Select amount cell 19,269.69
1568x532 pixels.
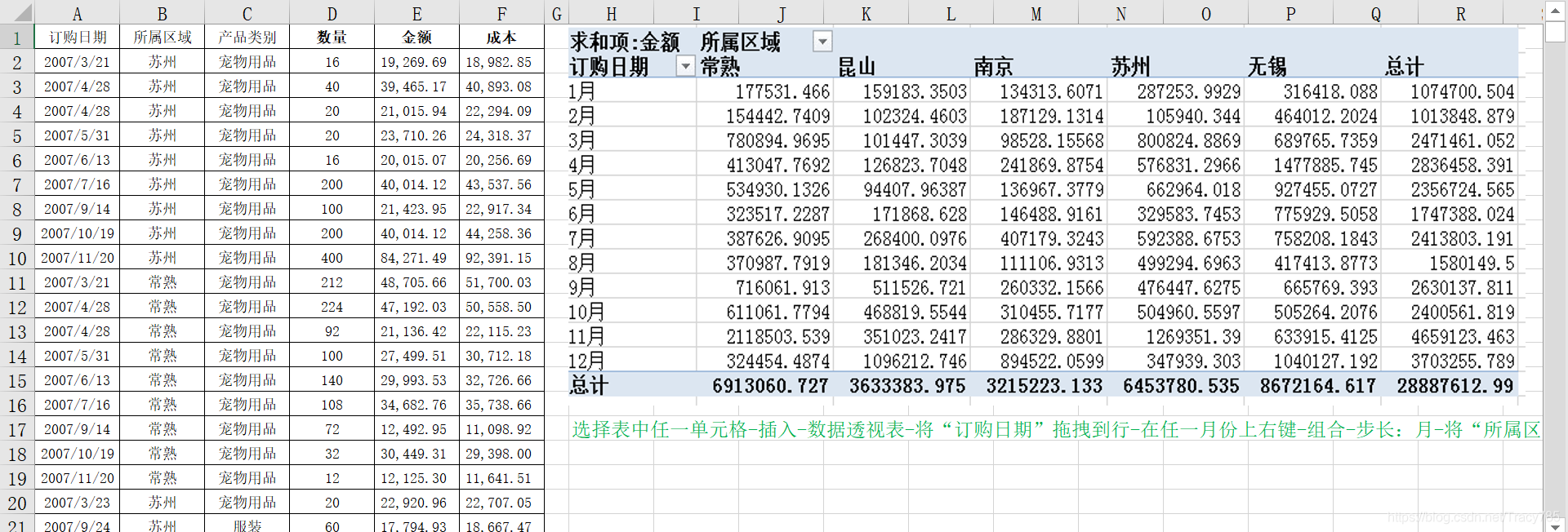pyautogui.click(x=416, y=62)
